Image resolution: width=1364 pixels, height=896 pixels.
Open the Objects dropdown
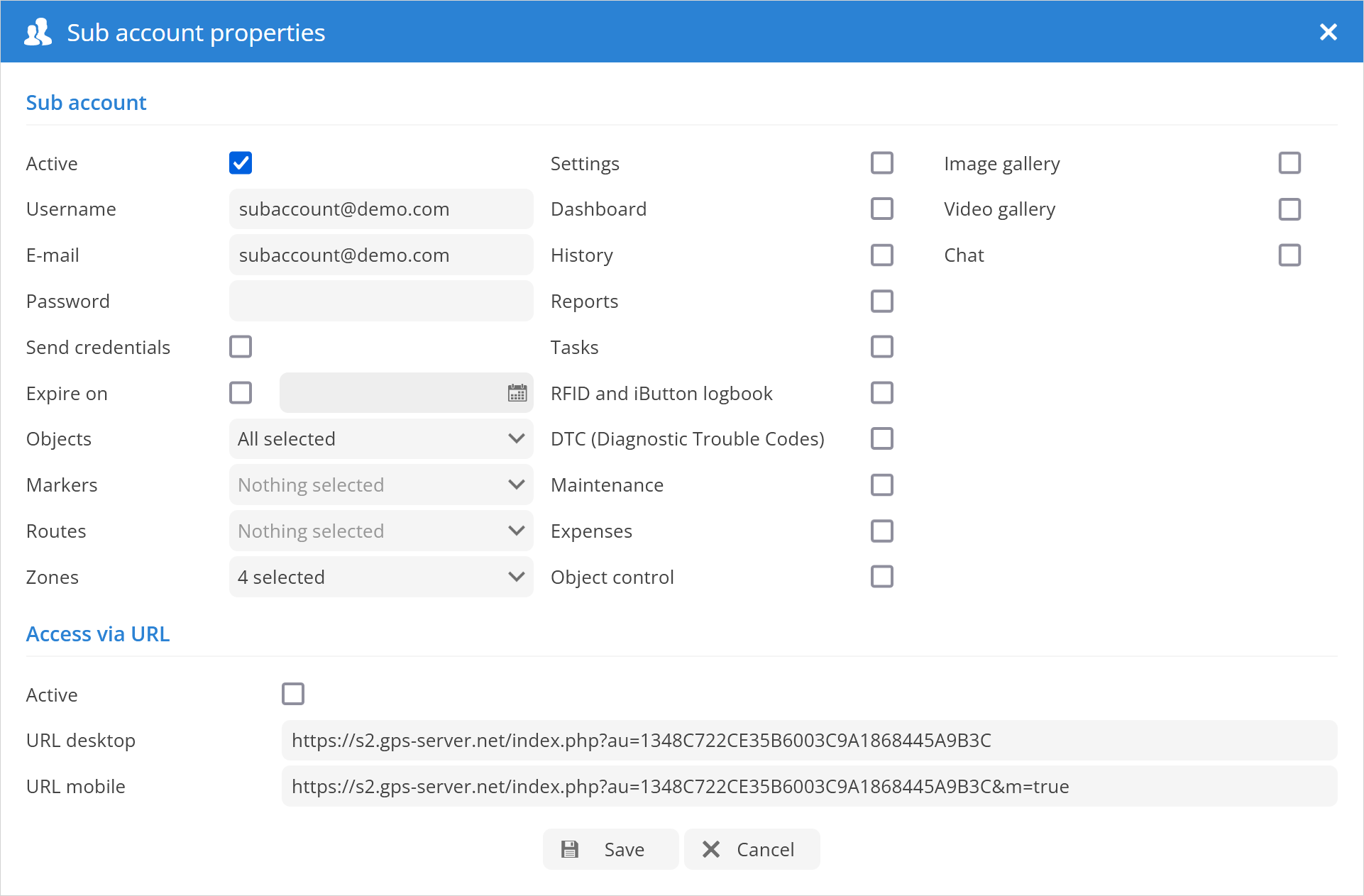click(x=381, y=439)
